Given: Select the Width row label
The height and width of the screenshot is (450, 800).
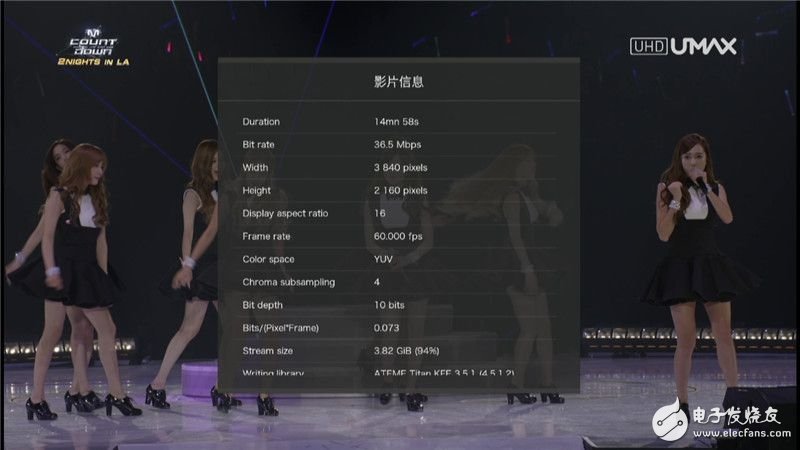Looking at the screenshot, I should pos(255,168).
